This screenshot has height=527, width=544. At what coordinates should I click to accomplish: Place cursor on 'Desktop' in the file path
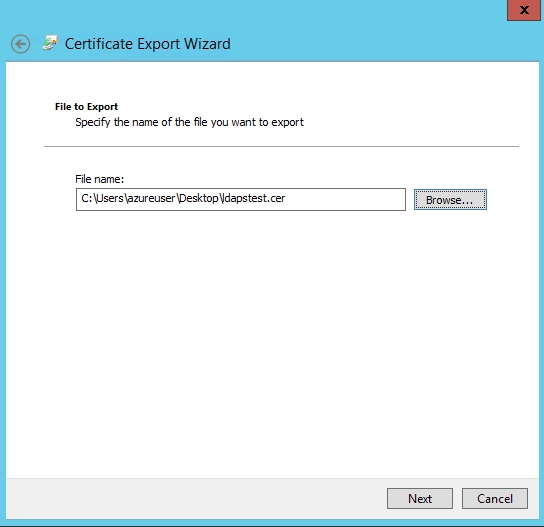(x=198, y=198)
